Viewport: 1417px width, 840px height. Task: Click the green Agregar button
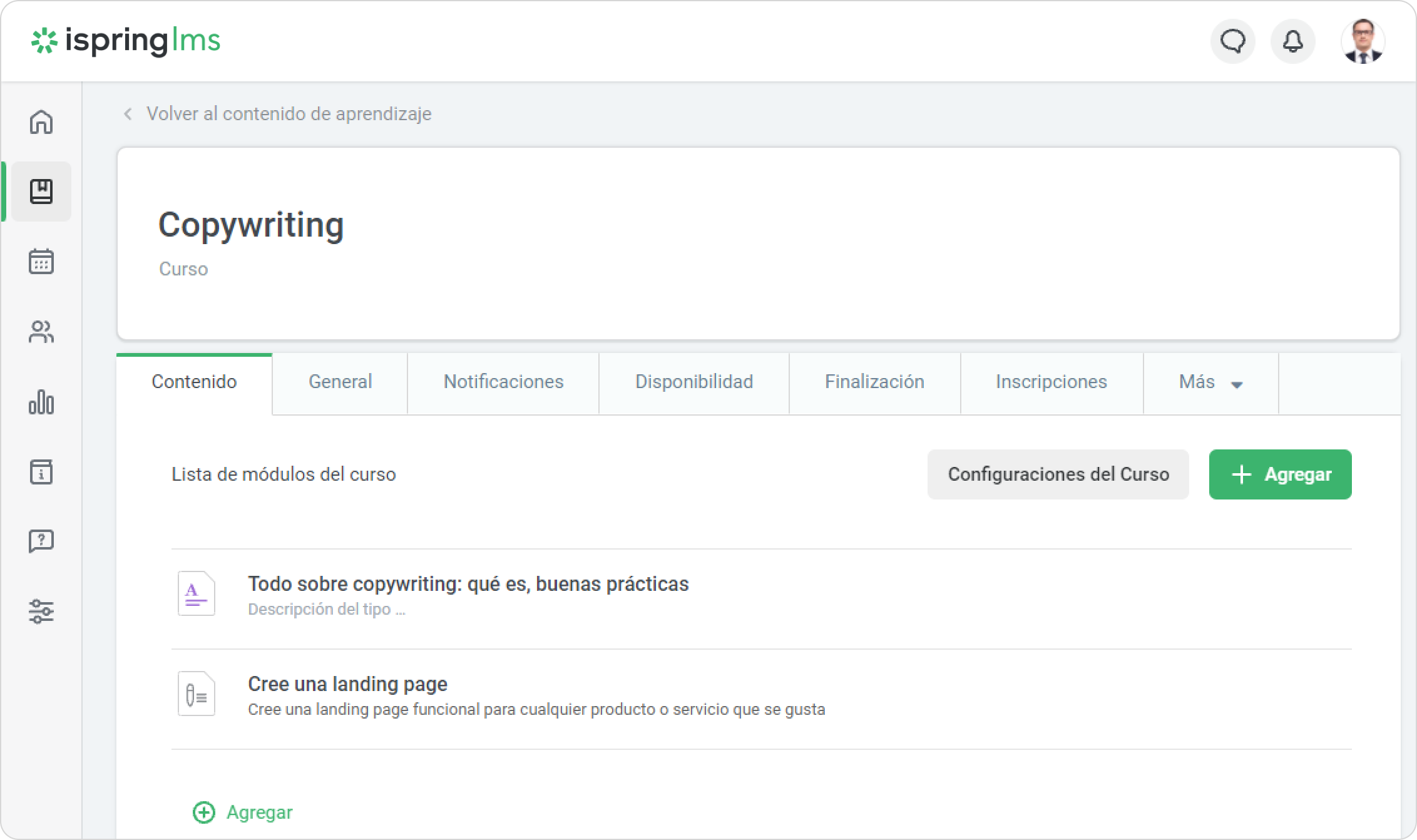[x=1280, y=474]
